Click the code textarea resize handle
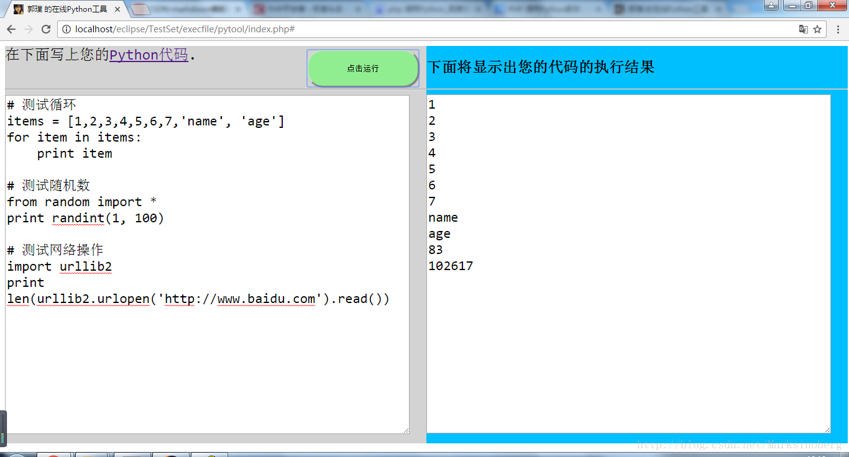Image resolution: width=849 pixels, height=457 pixels. [x=405, y=430]
